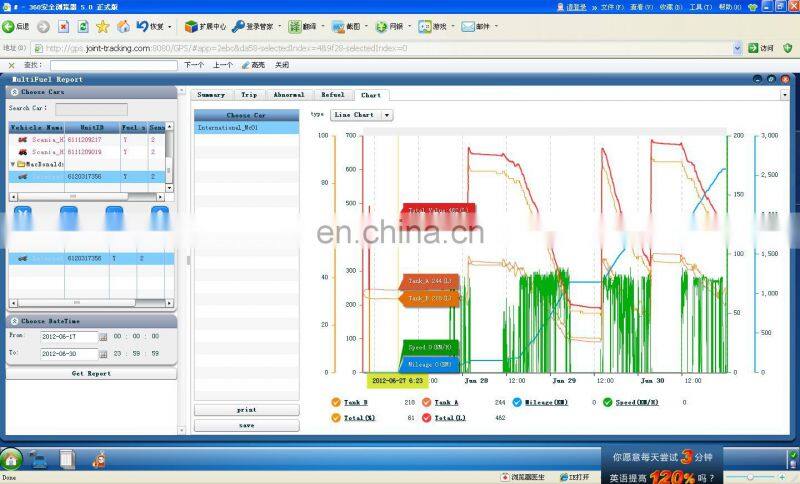The width and height of the screenshot is (800, 484).
Task: Switch to the Summary tab
Action: pyautogui.click(x=211, y=95)
